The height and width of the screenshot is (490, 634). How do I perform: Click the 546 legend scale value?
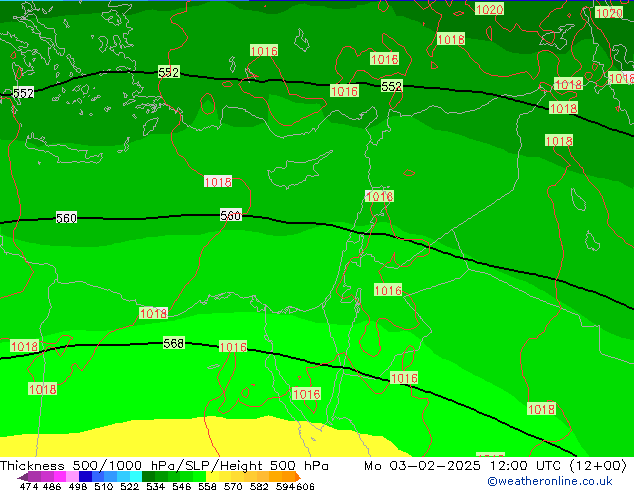pyautogui.click(x=182, y=486)
